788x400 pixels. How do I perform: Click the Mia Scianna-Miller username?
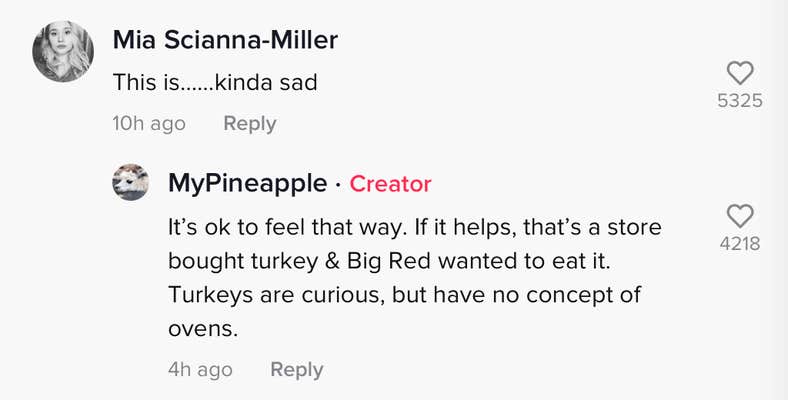(225, 40)
